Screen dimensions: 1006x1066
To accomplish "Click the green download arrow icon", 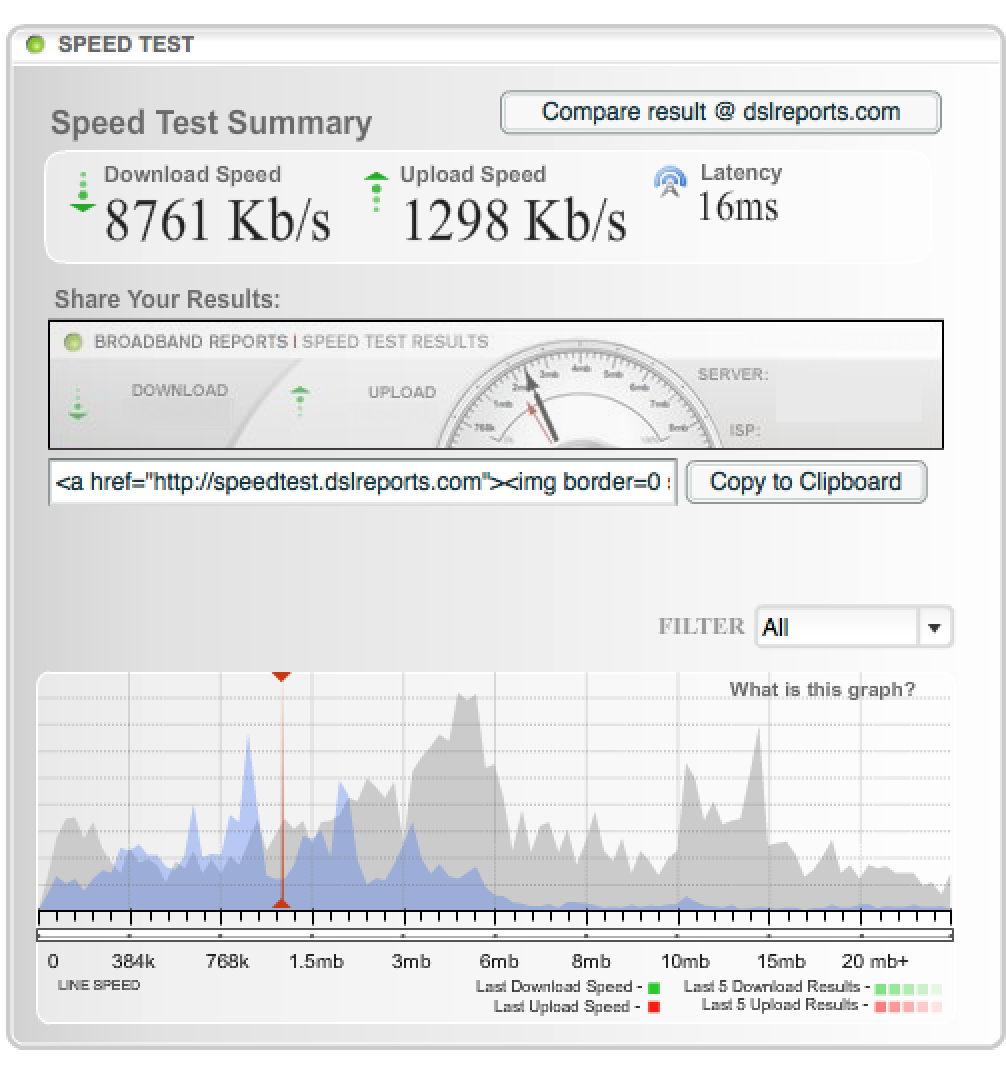I will coord(83,192).
